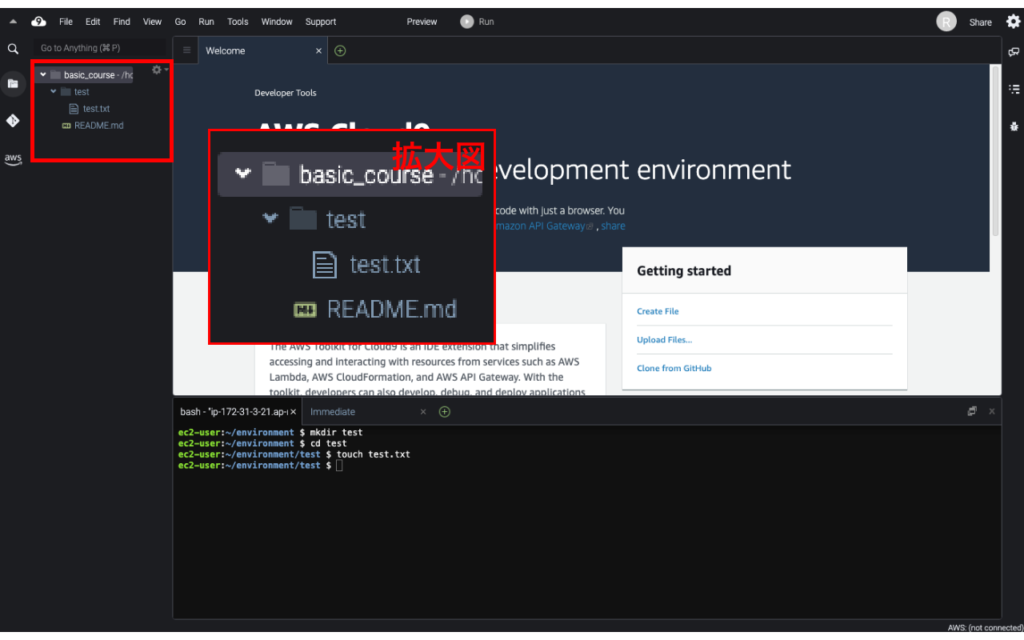Click the Upload Files... link
1024x640 pixels.
[x=664, y=340]
